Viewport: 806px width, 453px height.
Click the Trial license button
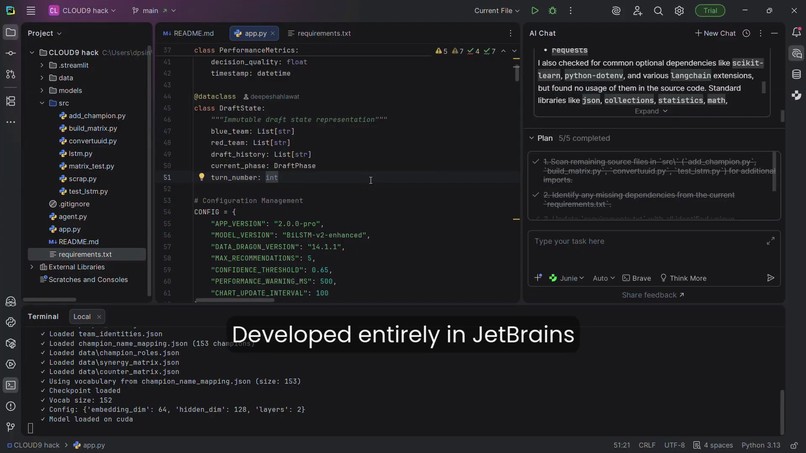[x=710, y=10]
